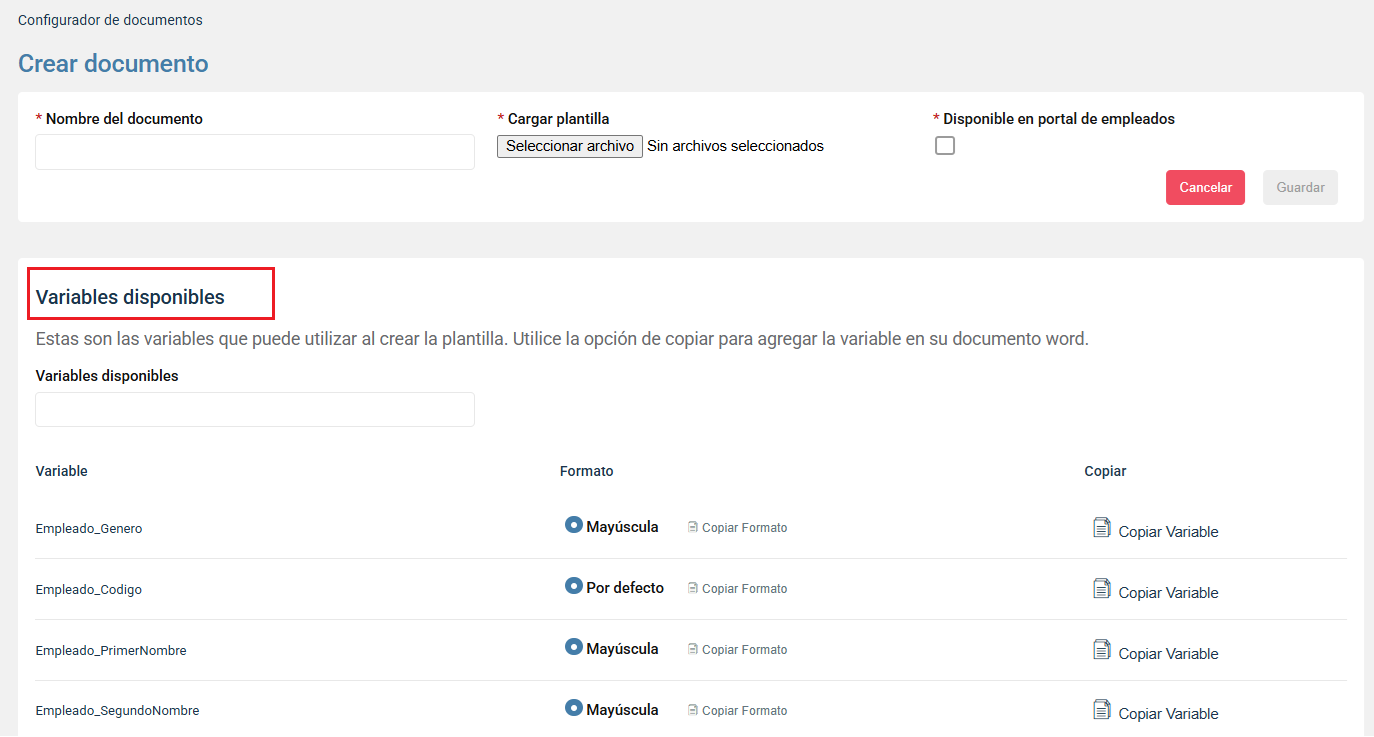Image resolution: width=1374 pixels, height=737 pixels.
Task: Focus the Nombre del documento field
Action: [255, 152]
